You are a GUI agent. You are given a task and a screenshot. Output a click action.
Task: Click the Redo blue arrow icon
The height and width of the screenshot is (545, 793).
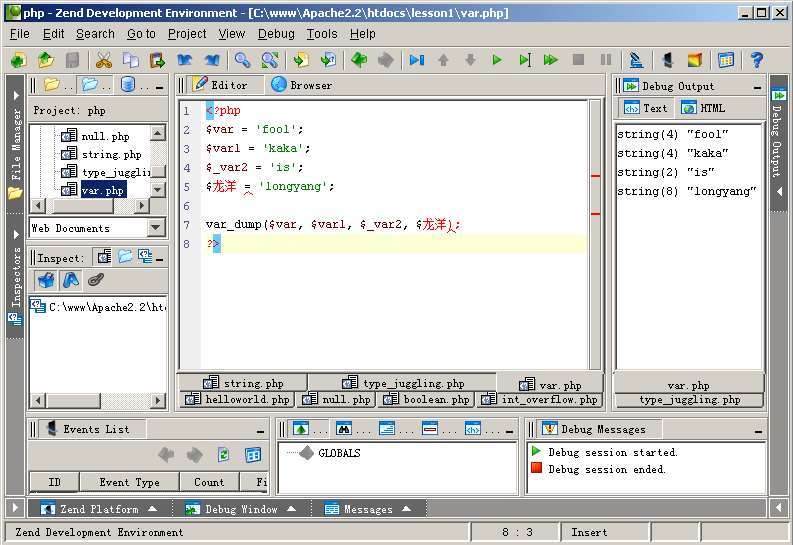[212, 60]
